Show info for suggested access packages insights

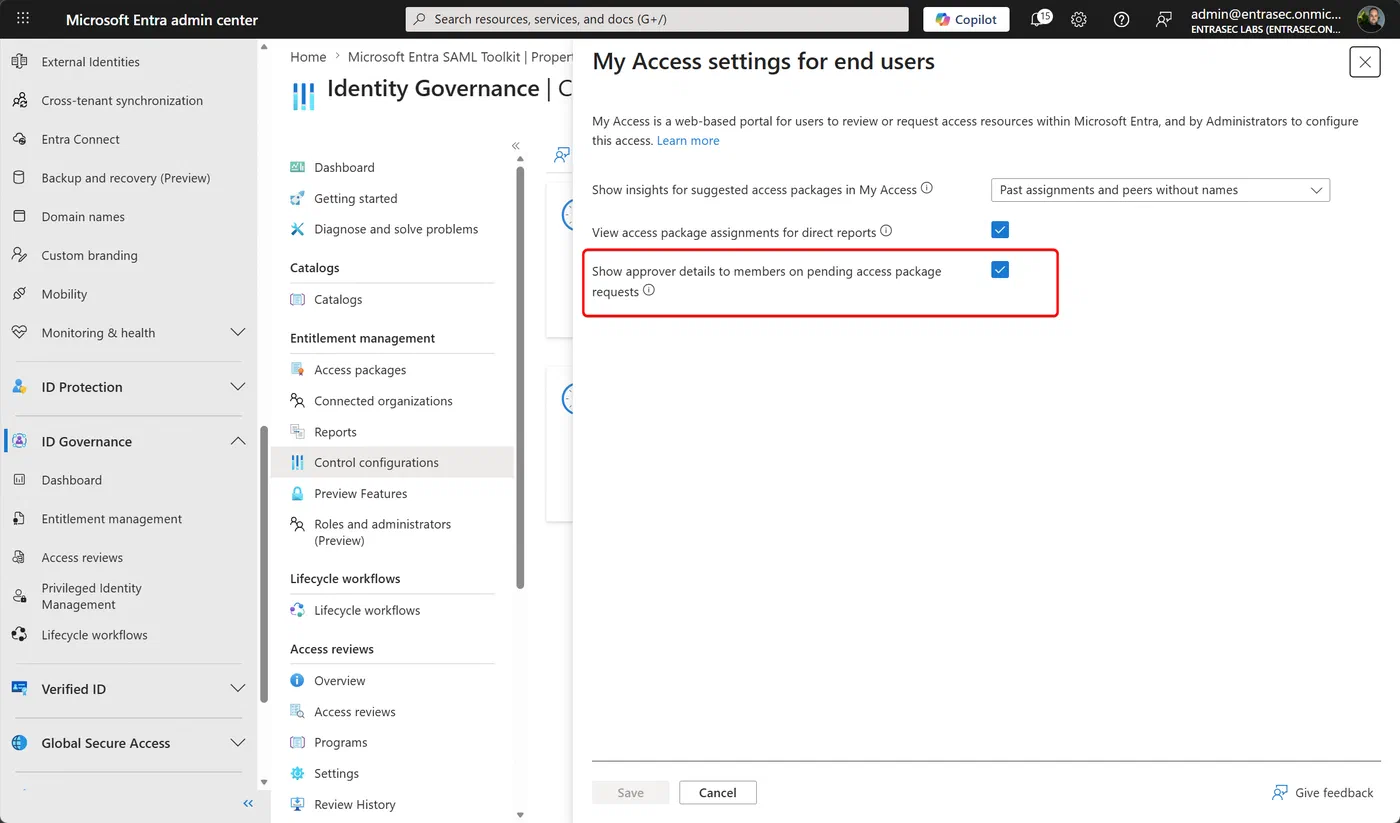coord(926,188)
